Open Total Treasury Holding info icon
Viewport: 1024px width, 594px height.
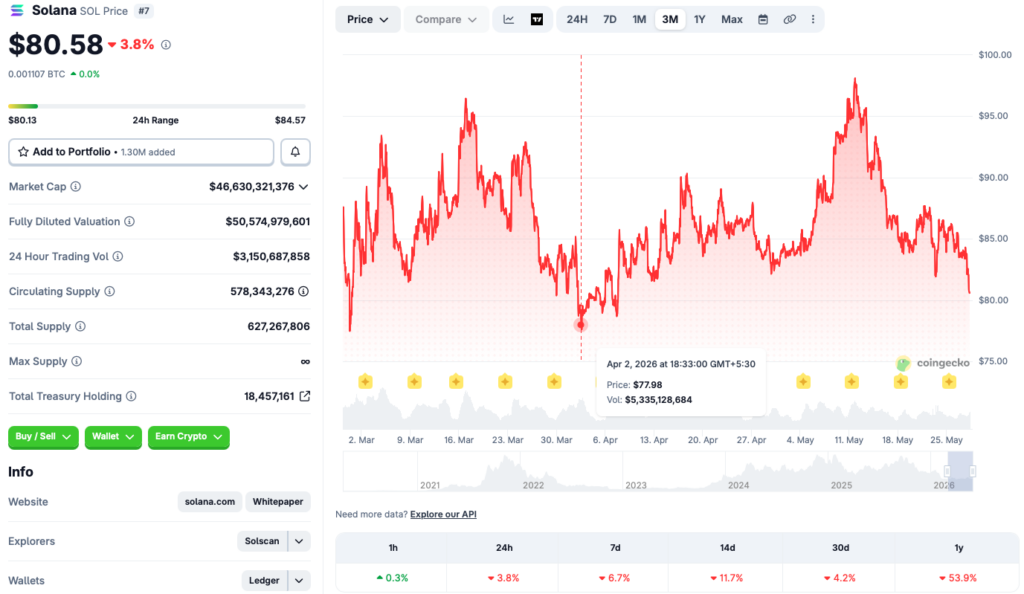(x=131, y=396)
